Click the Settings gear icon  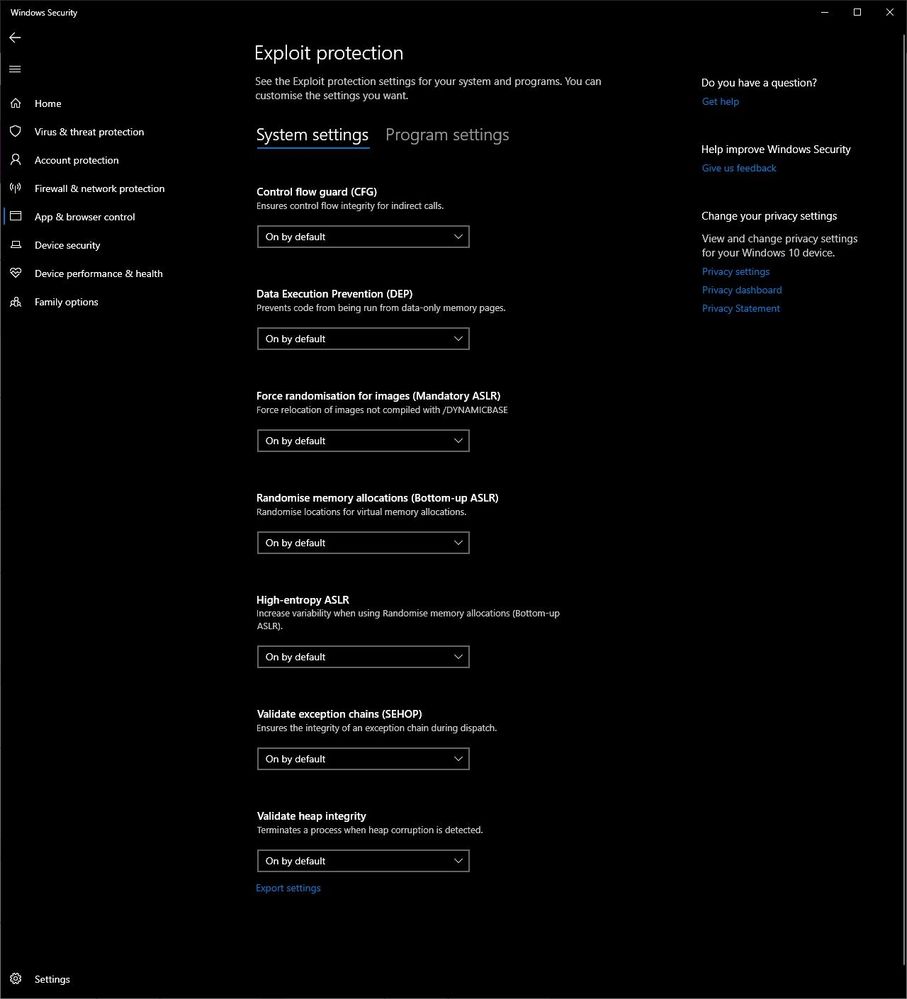click(16, 979)
